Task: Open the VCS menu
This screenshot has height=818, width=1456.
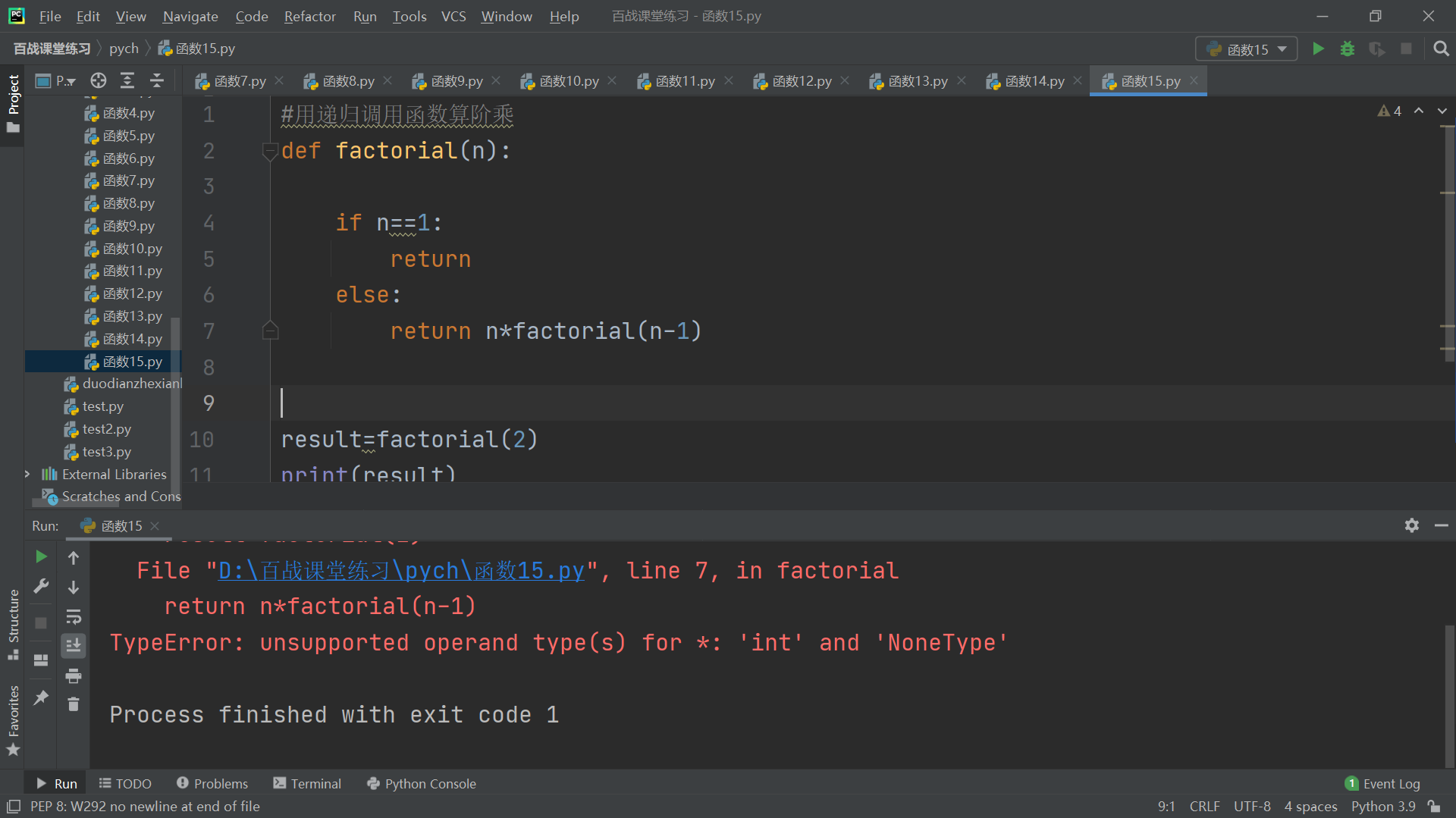Action: 453,16
